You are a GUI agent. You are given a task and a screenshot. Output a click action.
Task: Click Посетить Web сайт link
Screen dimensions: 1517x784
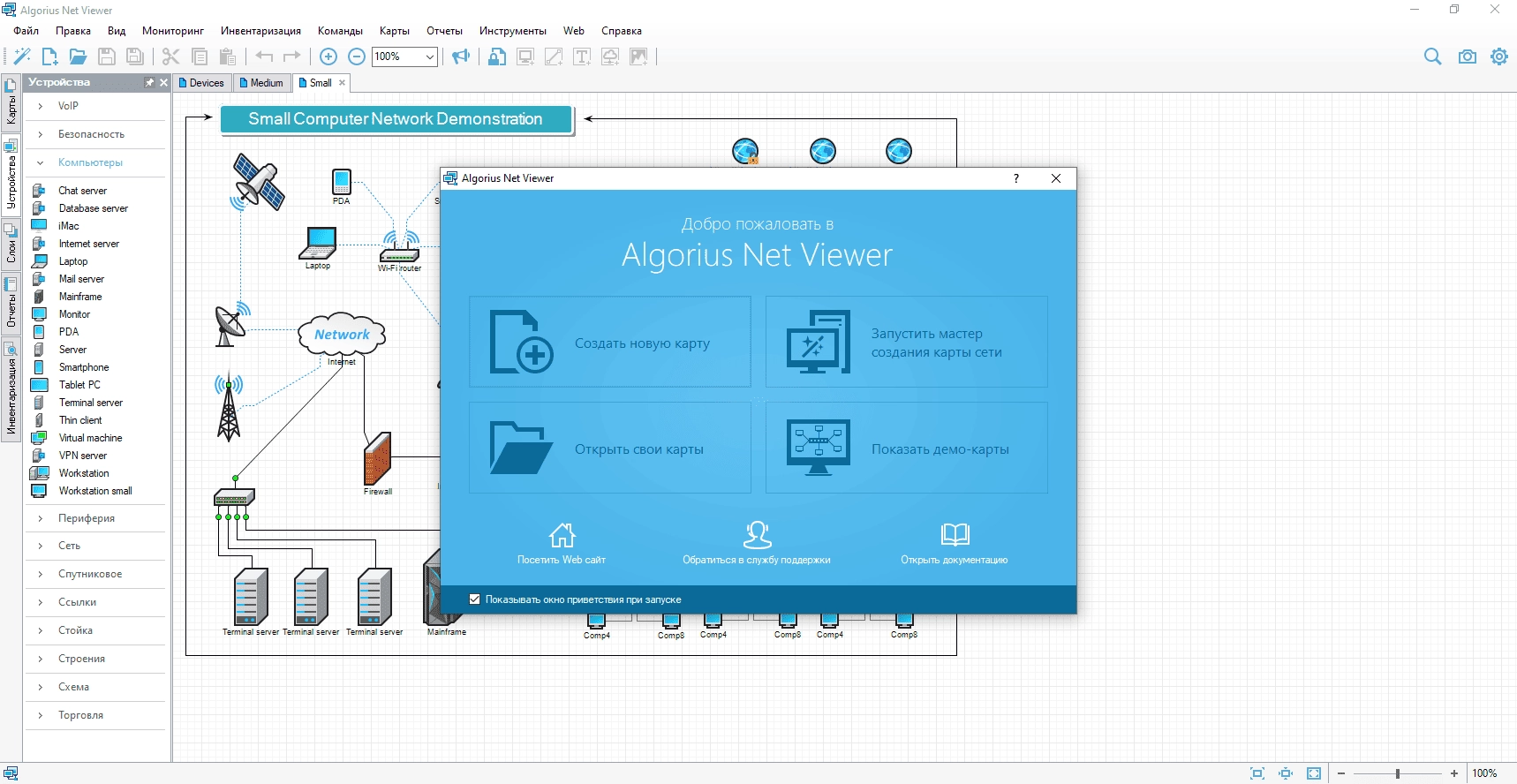coord(562,543)
